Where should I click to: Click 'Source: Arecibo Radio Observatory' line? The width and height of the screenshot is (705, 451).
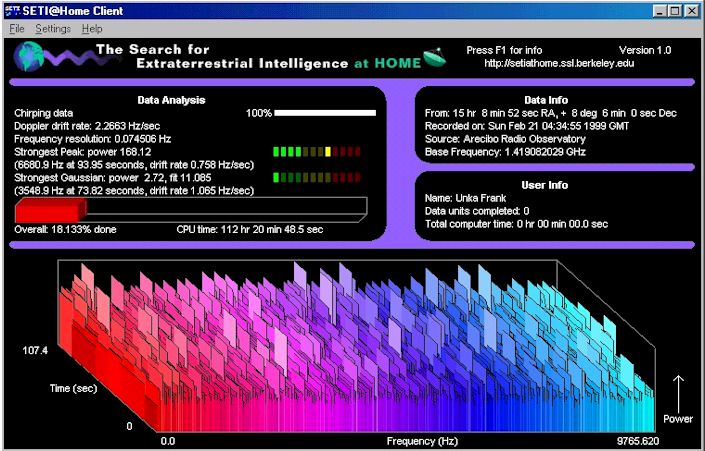tap(505, 139)
